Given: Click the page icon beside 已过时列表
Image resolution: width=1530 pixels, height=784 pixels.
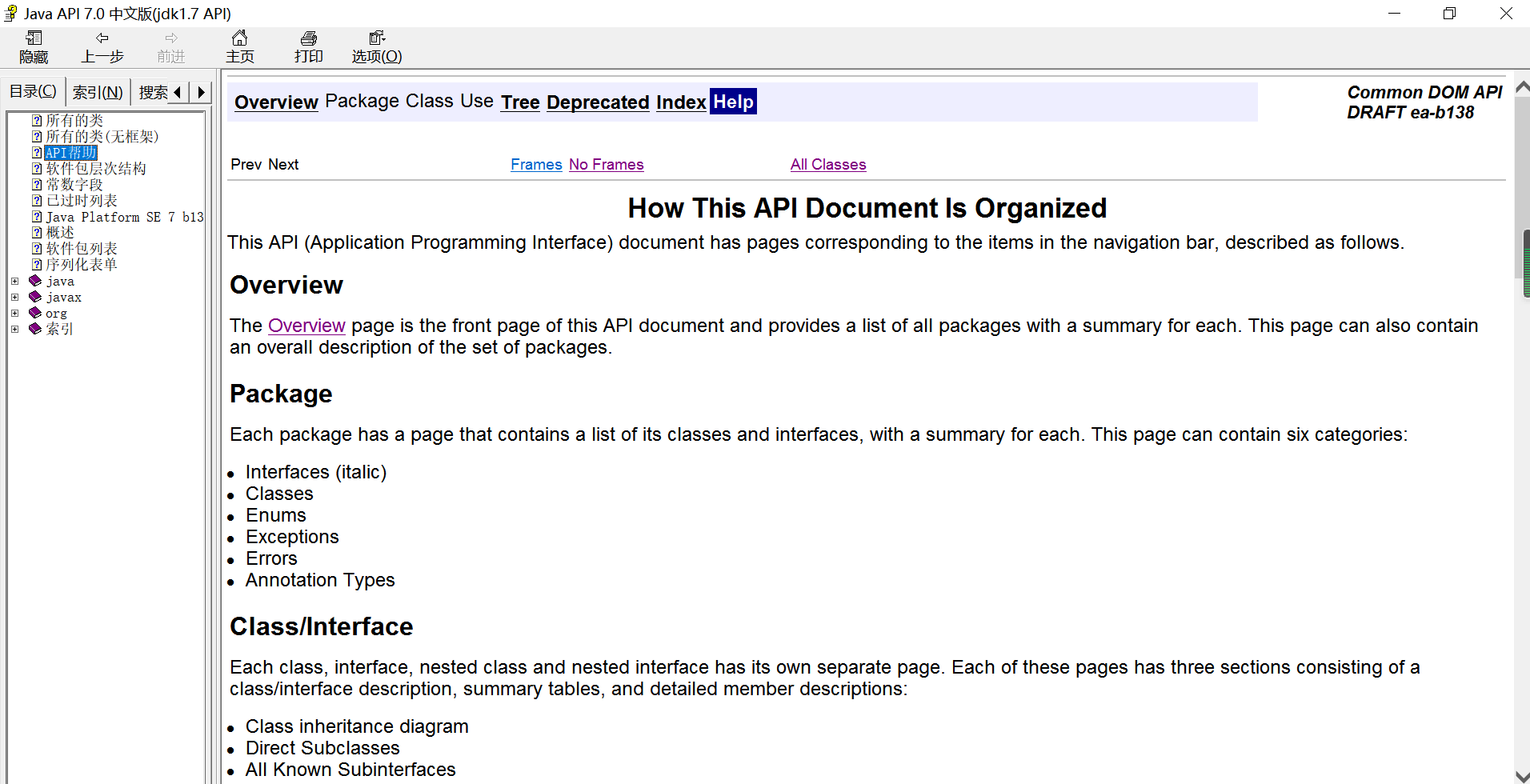Looking at the screenshot, I should click(x=37, y=200).
